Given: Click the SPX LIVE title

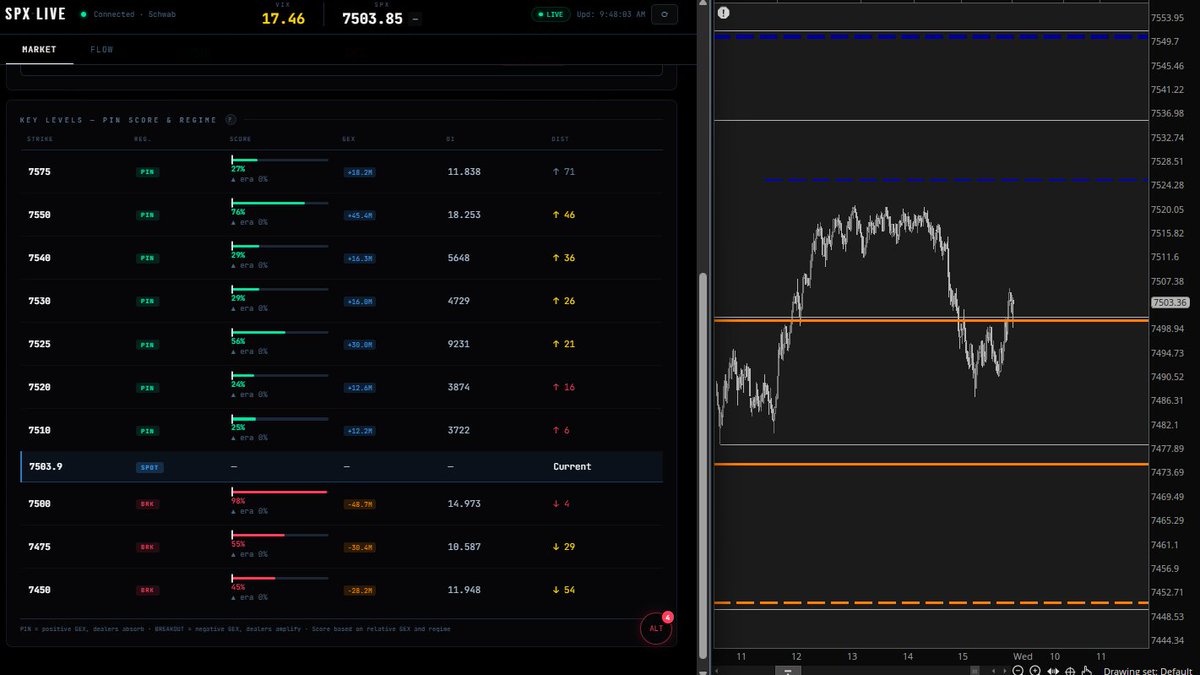Looking at the screenshot, I should (36, 15).
